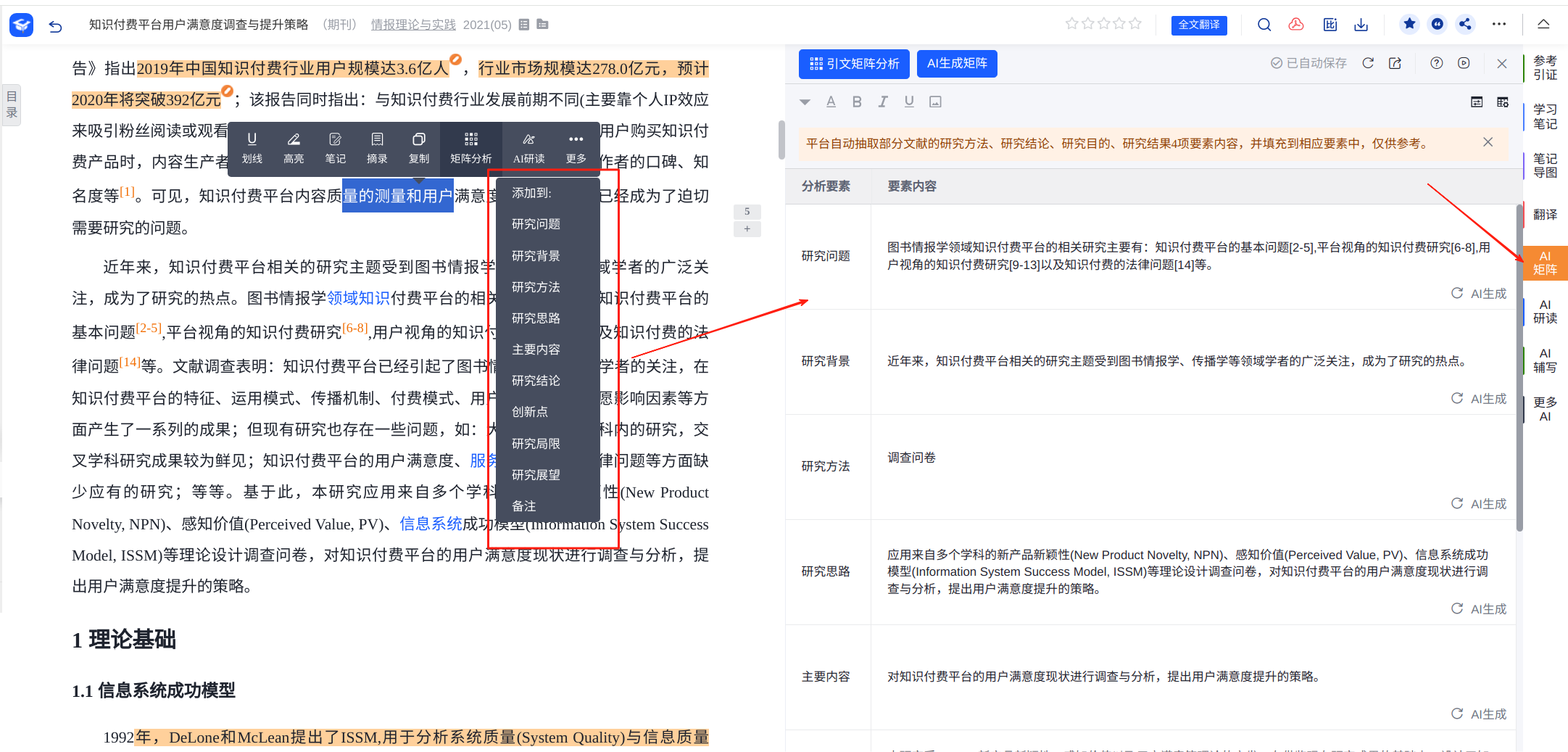Click the red PDF icon in top bar

[1296, 25]
